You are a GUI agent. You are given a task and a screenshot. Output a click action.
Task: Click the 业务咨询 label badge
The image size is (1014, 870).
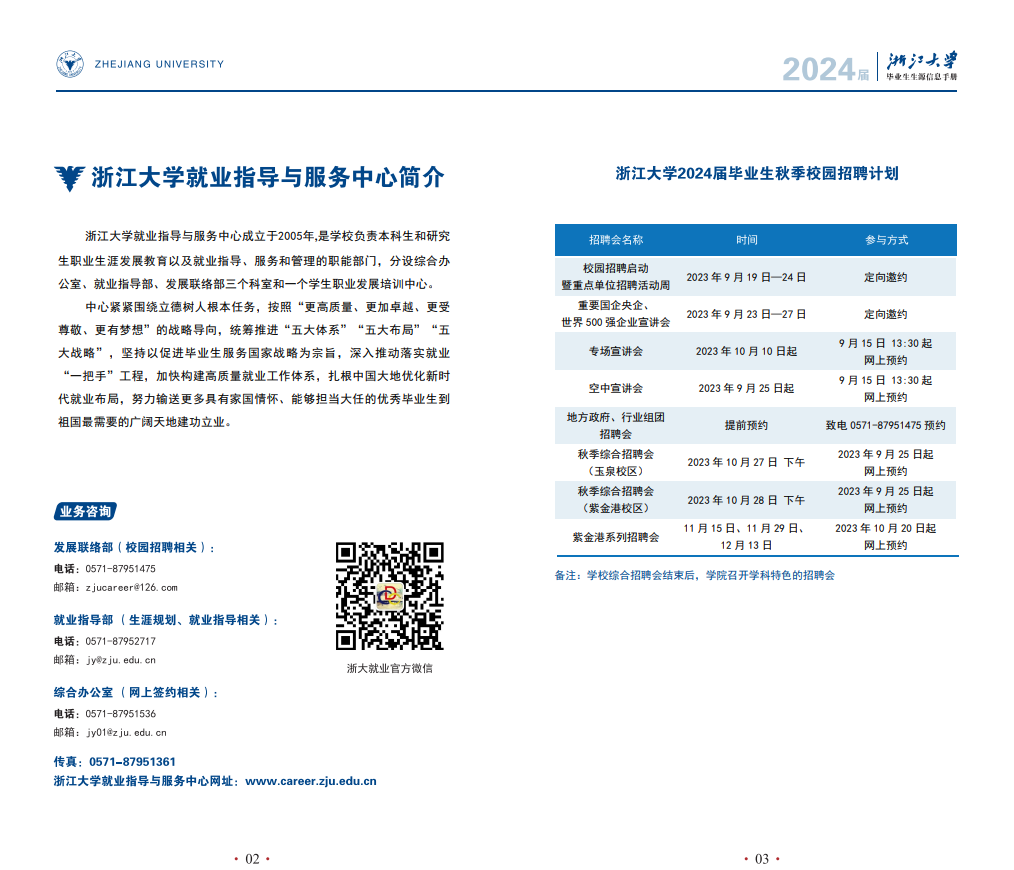(x=85, y=511)
